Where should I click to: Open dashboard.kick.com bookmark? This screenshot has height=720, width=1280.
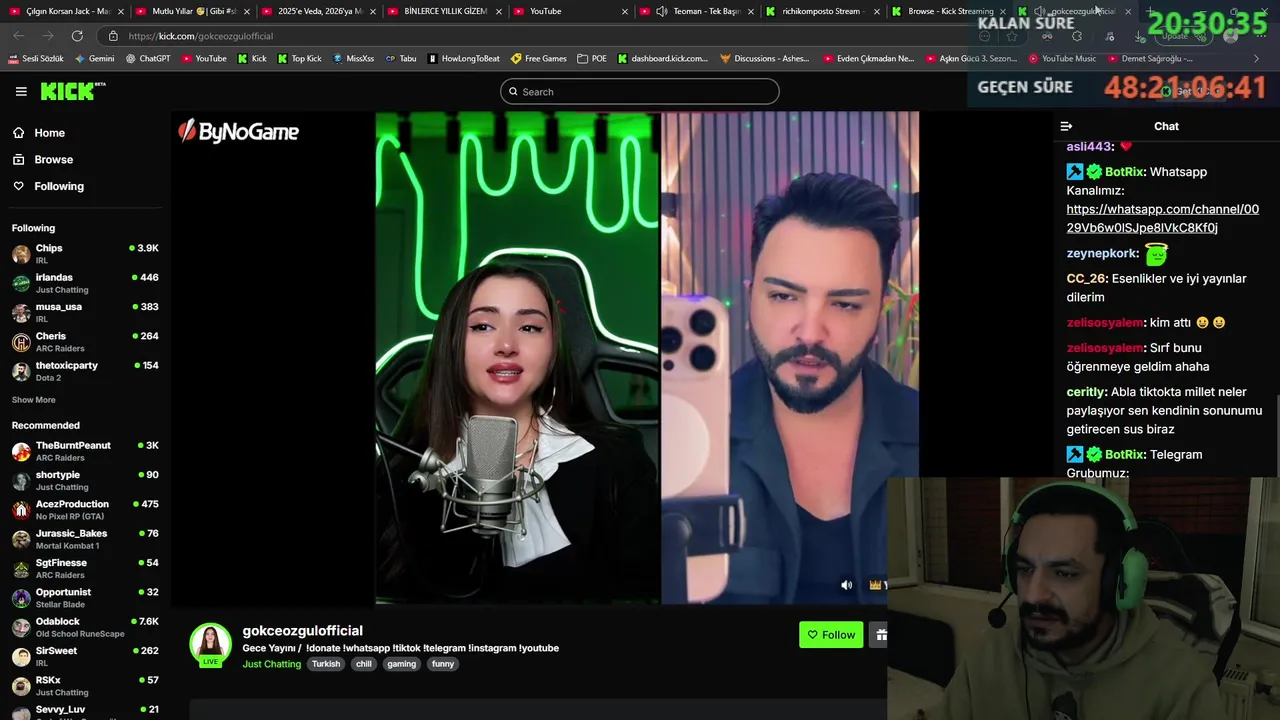tap(663, 59)
